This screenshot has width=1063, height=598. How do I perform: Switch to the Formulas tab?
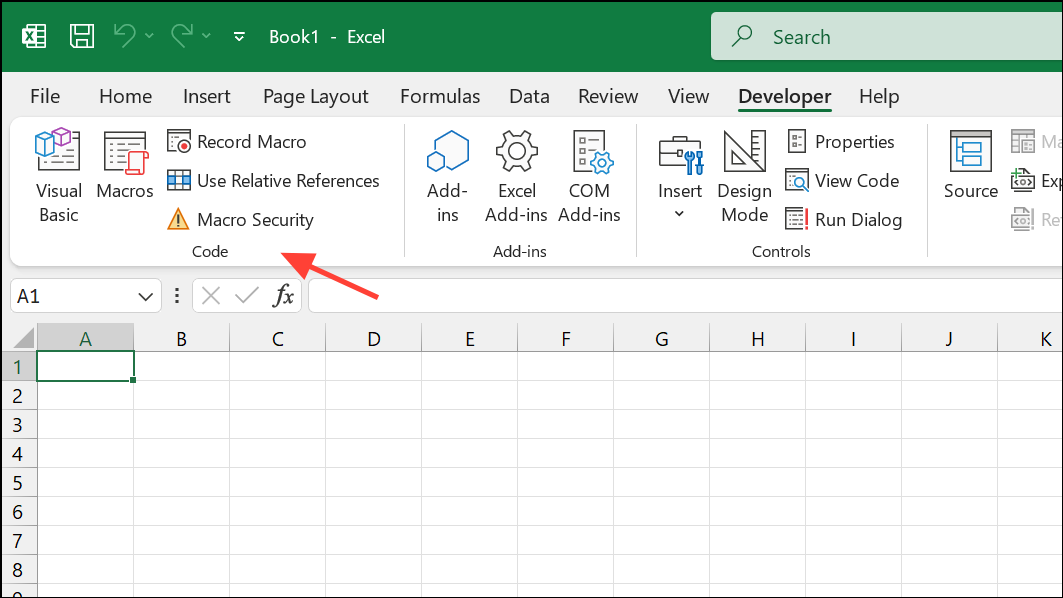(440, 97)
